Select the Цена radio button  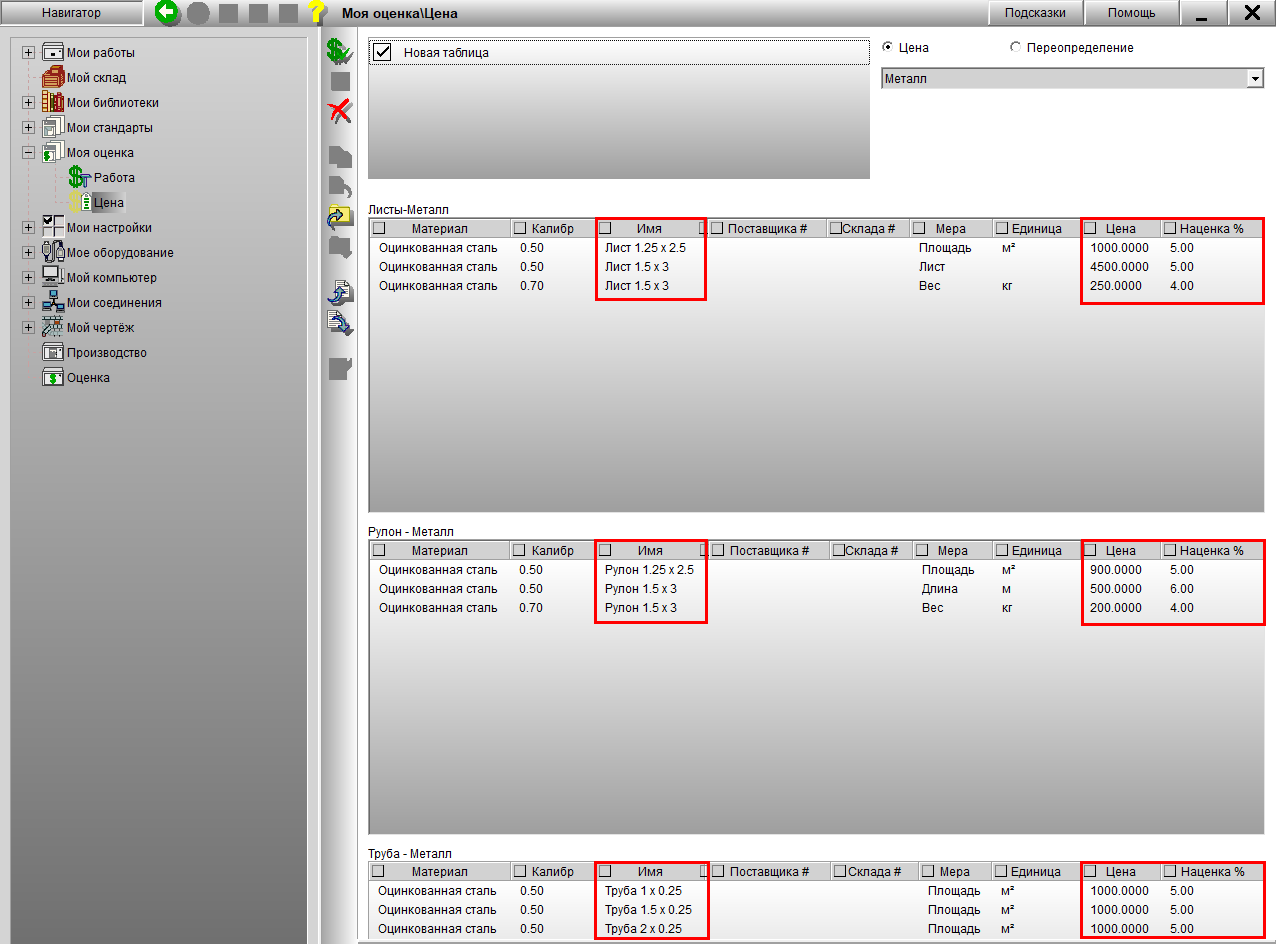887,47
